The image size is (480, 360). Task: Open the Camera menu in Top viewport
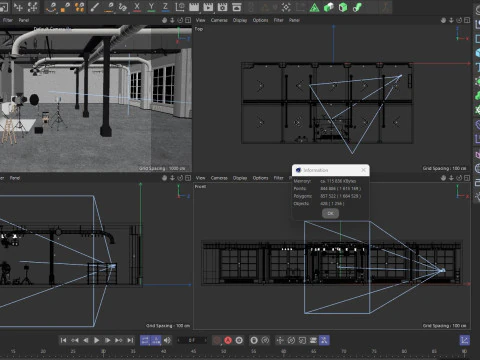tap(219, 20)
